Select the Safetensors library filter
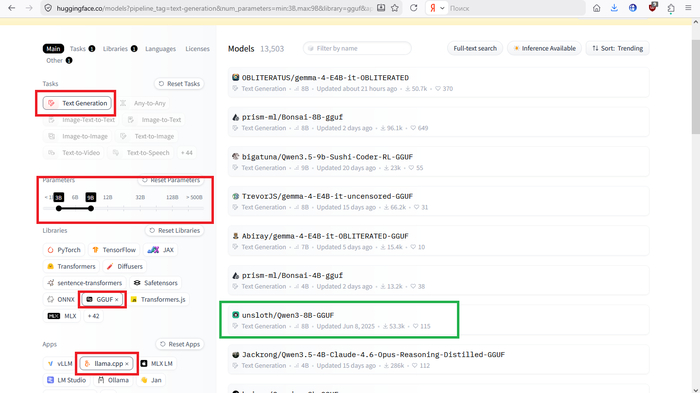This screenshot has width=700, height=393. (156, 283)
